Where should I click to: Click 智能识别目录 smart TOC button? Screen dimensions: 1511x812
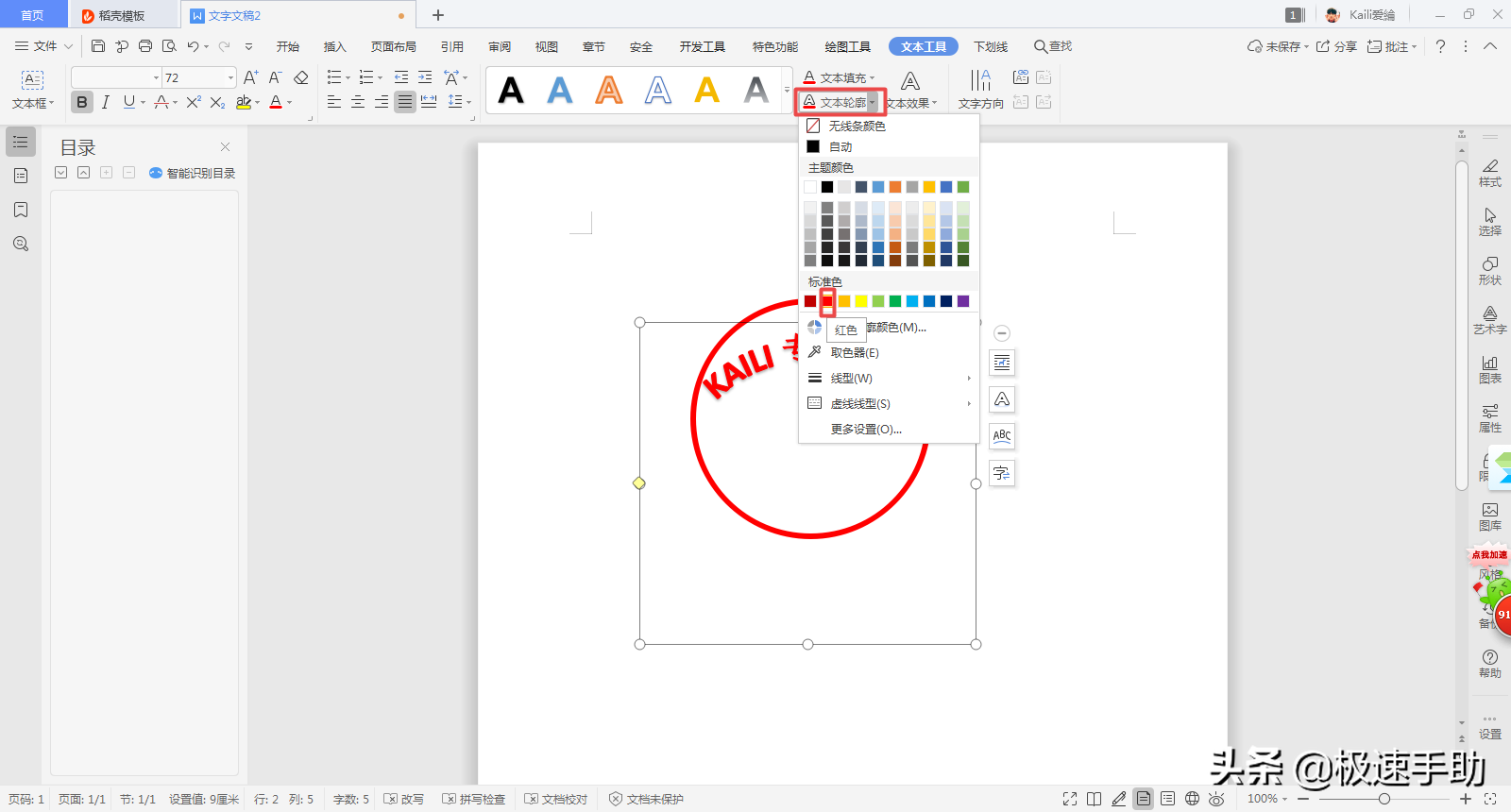[x=193, y=173]
